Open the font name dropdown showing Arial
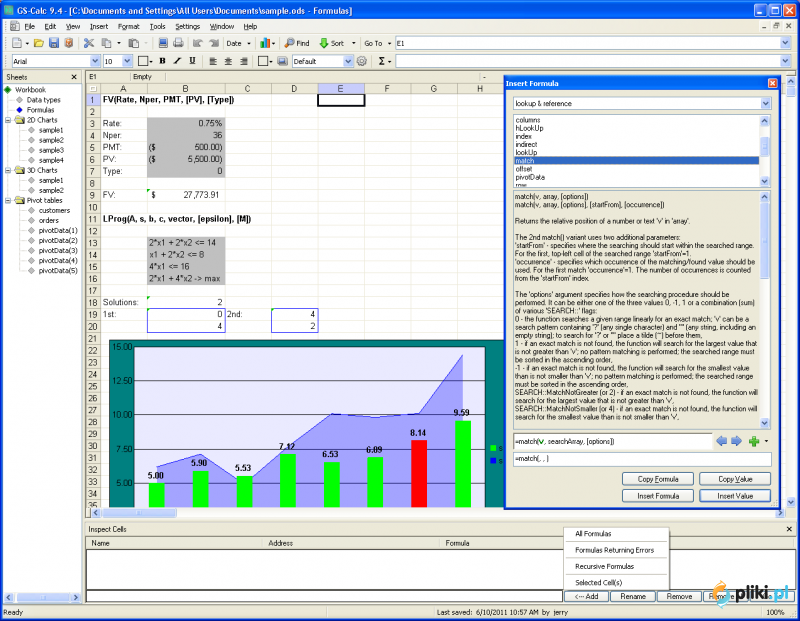This screenshot has height=621, width=800. click(94, 61)
